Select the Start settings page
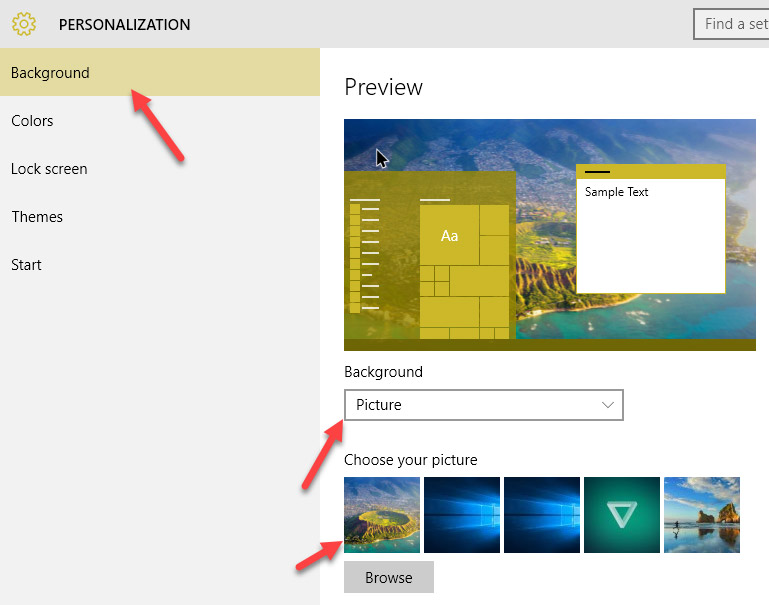 tap(160, 265)
